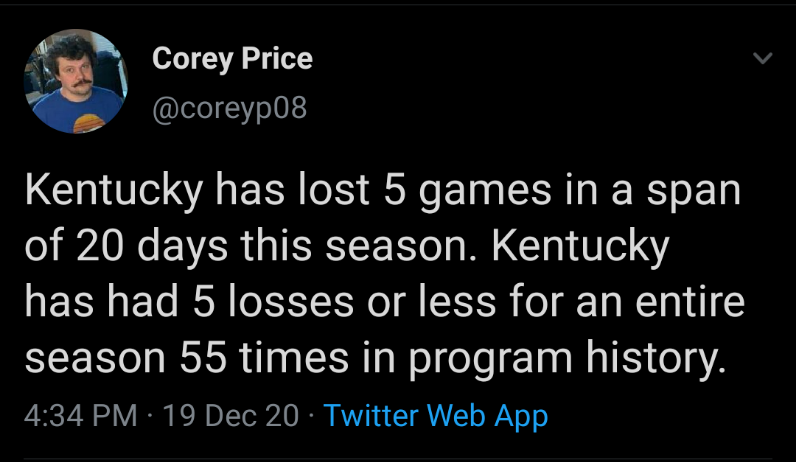Open Corey Price's profile picture
The image size is (796, 462).
click(x=74, y=81)
